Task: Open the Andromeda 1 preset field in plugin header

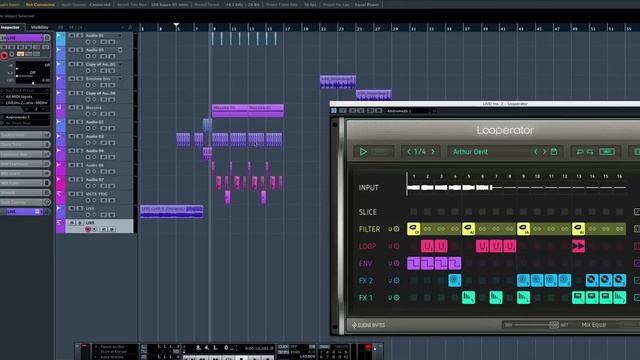Action: (x=408, y=111)
